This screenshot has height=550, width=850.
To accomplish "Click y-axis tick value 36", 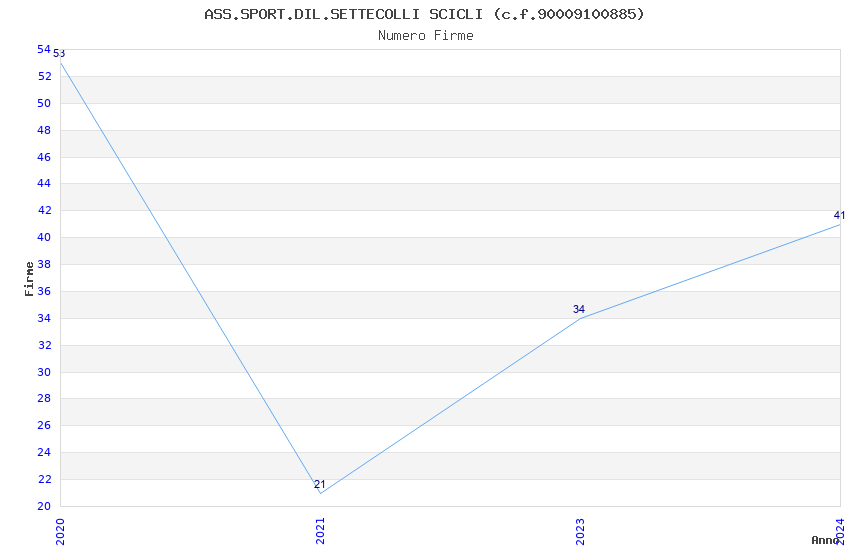I will (44, 291).
